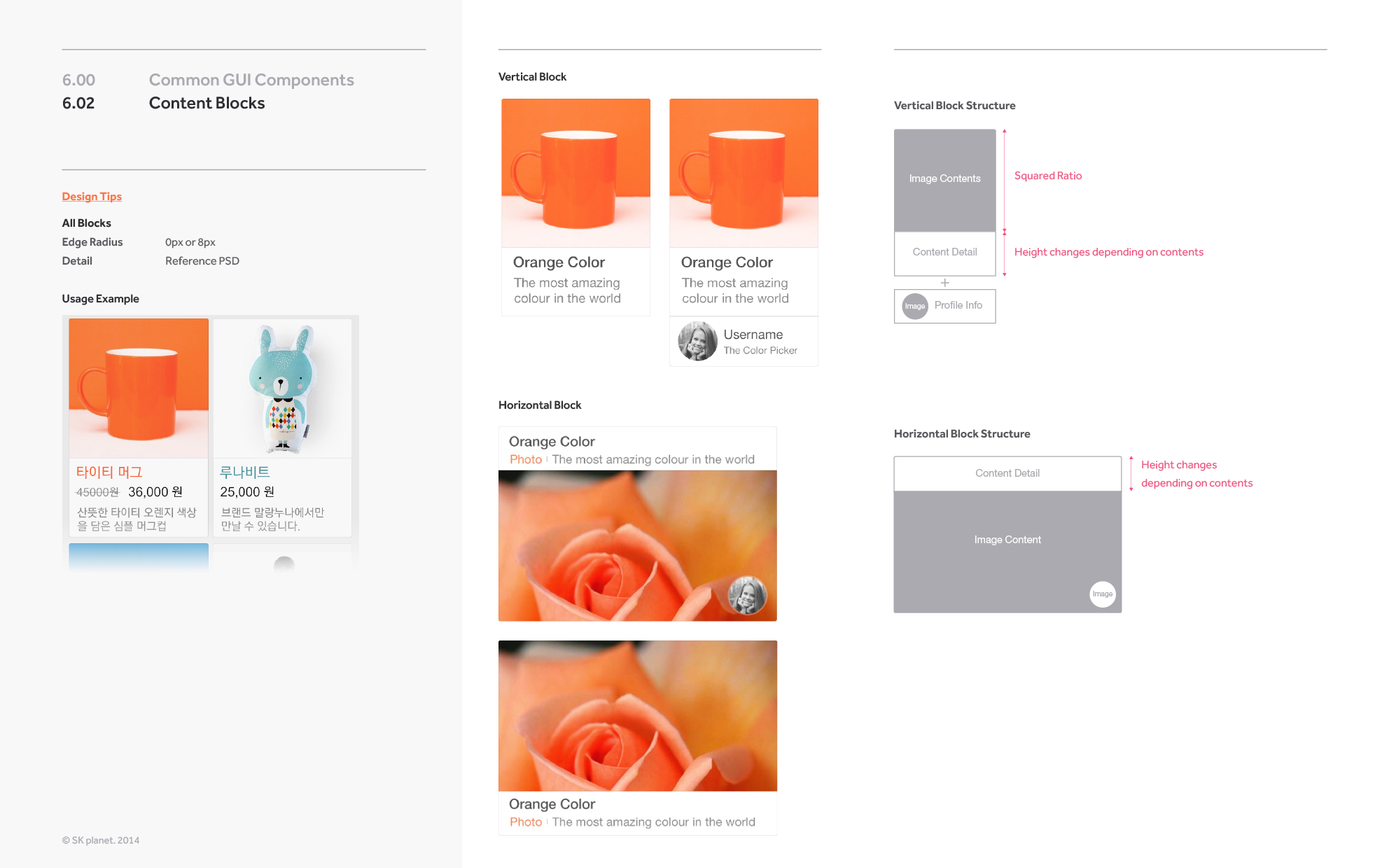1389x868 pixels.
Task: Click the 'Usage Example' heading
Action: point(100,299)
